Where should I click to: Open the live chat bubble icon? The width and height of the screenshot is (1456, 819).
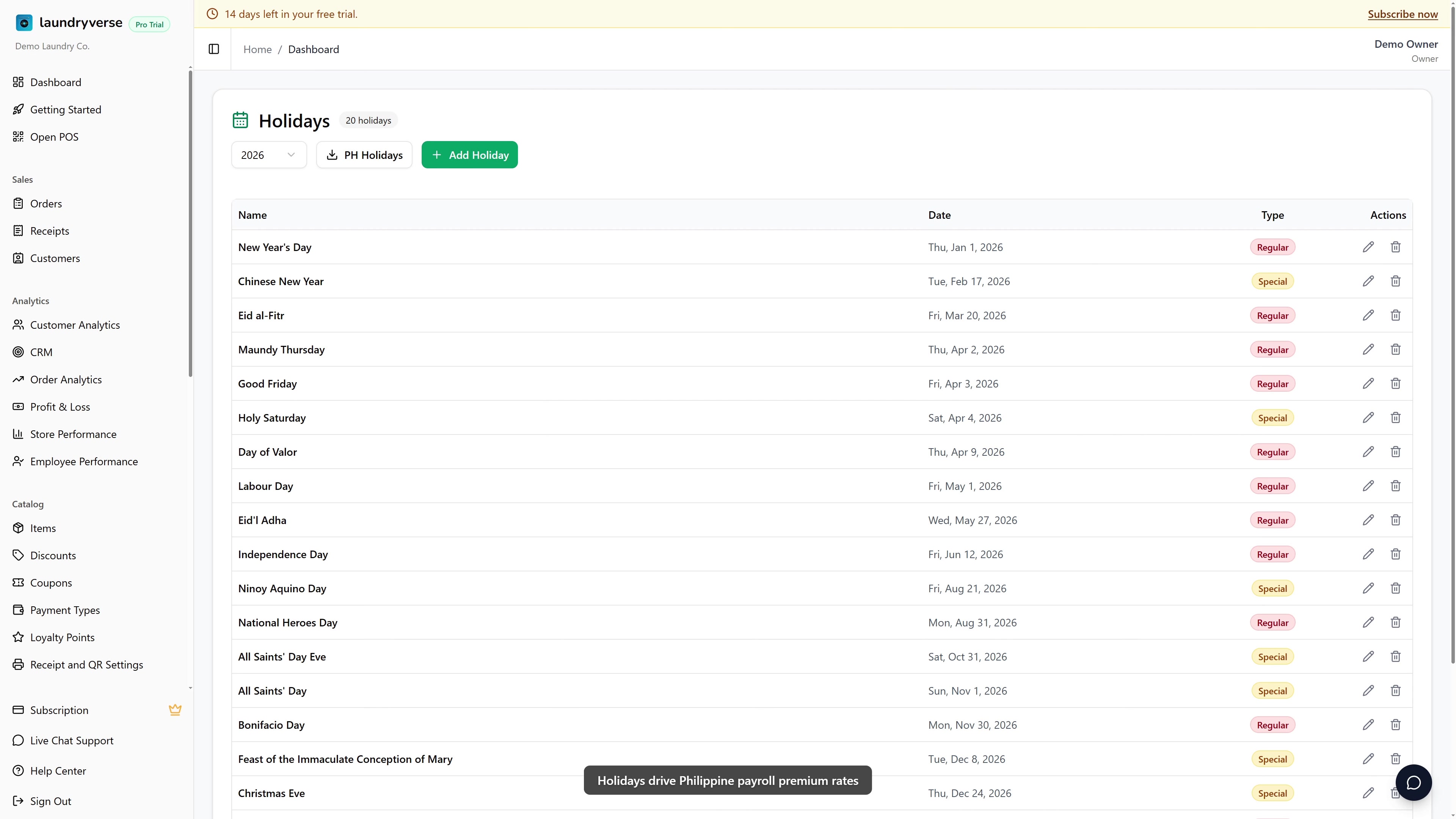point(1413,782)
